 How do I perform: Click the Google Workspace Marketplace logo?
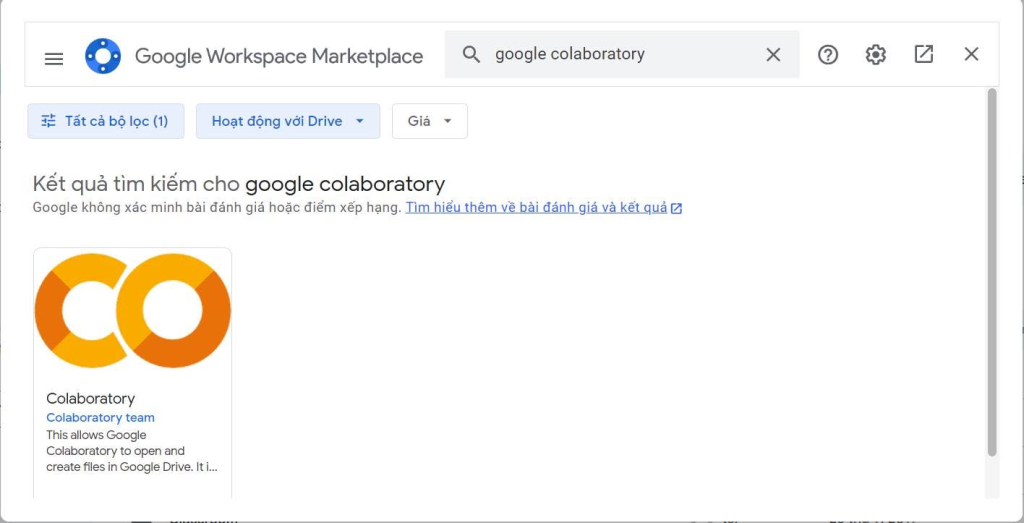[103, 56]
